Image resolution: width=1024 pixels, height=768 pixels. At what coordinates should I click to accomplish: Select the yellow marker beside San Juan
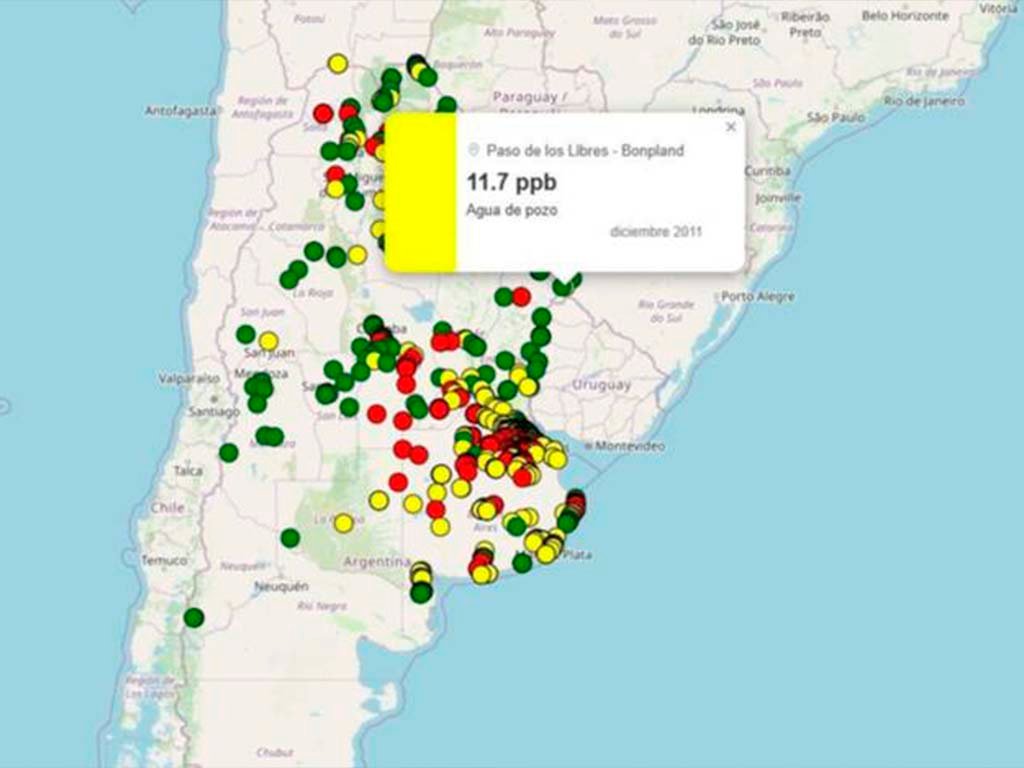[268, 341]
